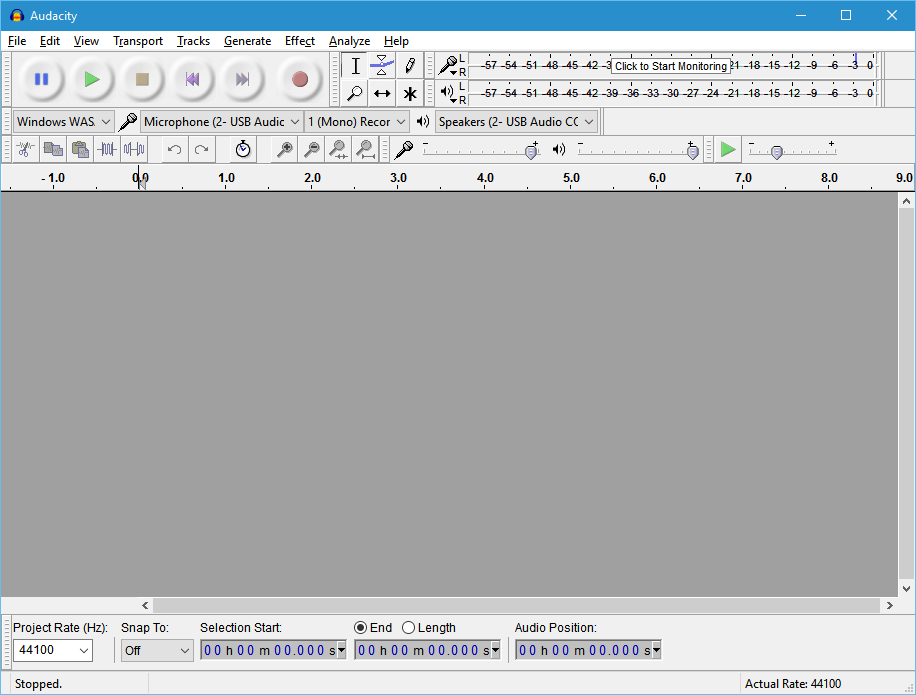Click the vertical scrollbar up arrow
916x695 pixels.
coord(906,201)
